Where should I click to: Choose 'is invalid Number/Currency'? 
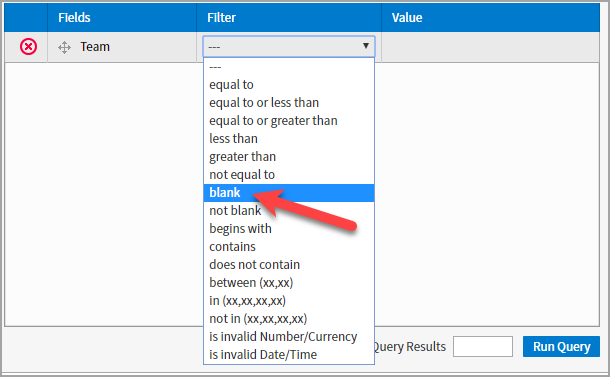[x=289, y=337]
